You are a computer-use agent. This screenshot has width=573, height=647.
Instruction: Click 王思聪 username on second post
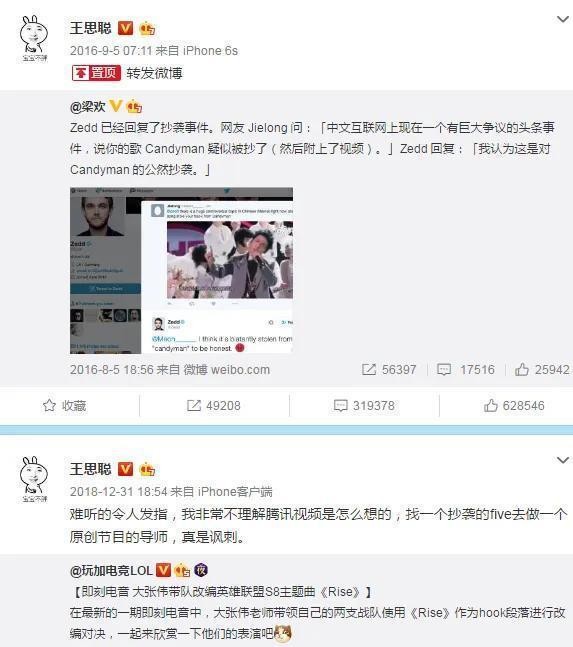[90, 469]
